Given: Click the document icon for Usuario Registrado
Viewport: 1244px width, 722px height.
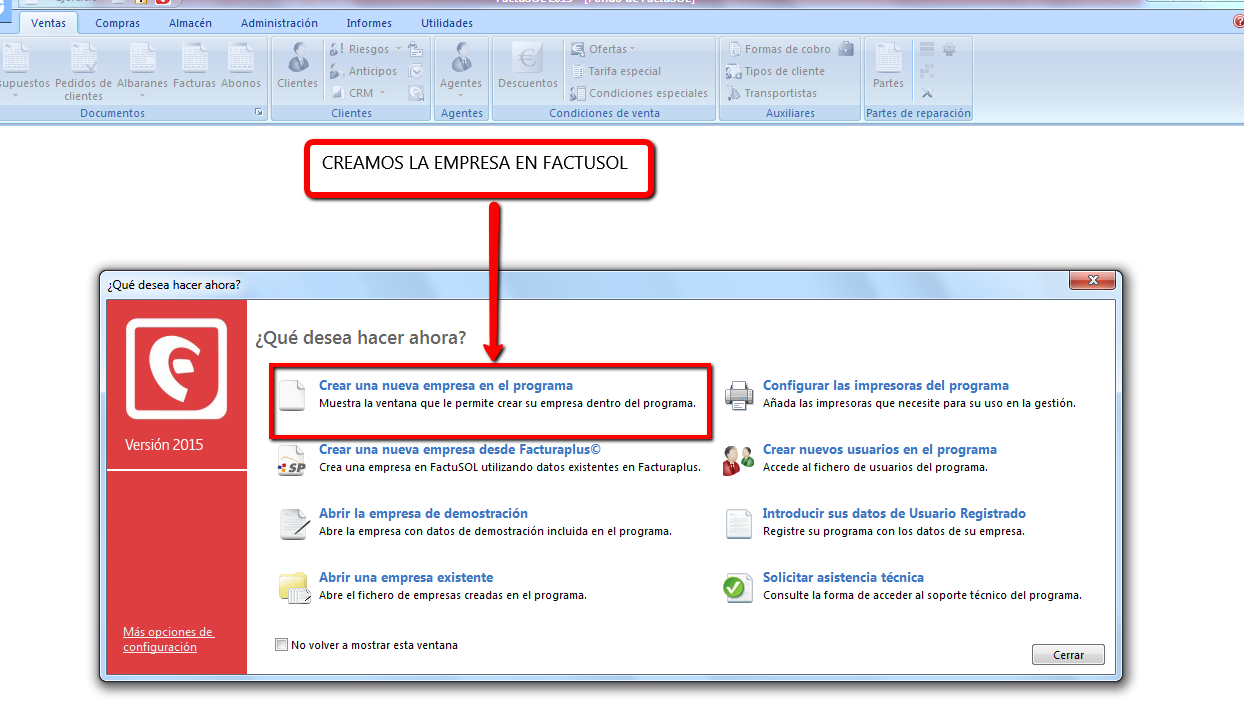Looking at the screenshot, I should 738,523.
